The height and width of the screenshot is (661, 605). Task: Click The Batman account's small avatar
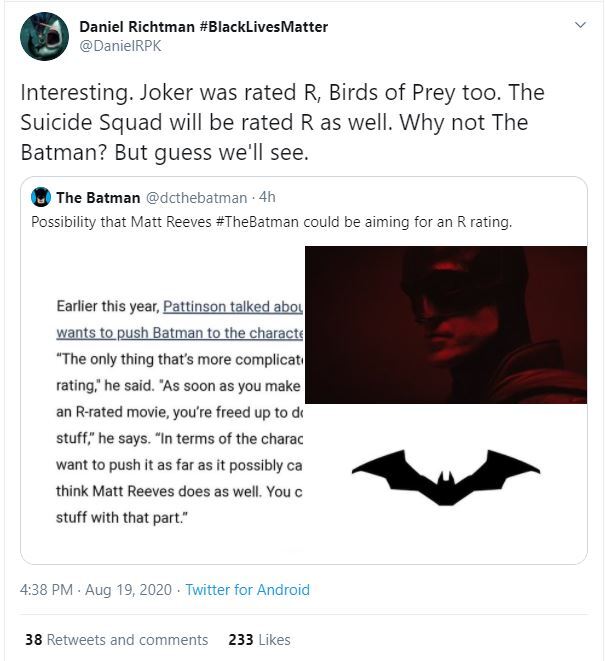(x=41, y=197)
